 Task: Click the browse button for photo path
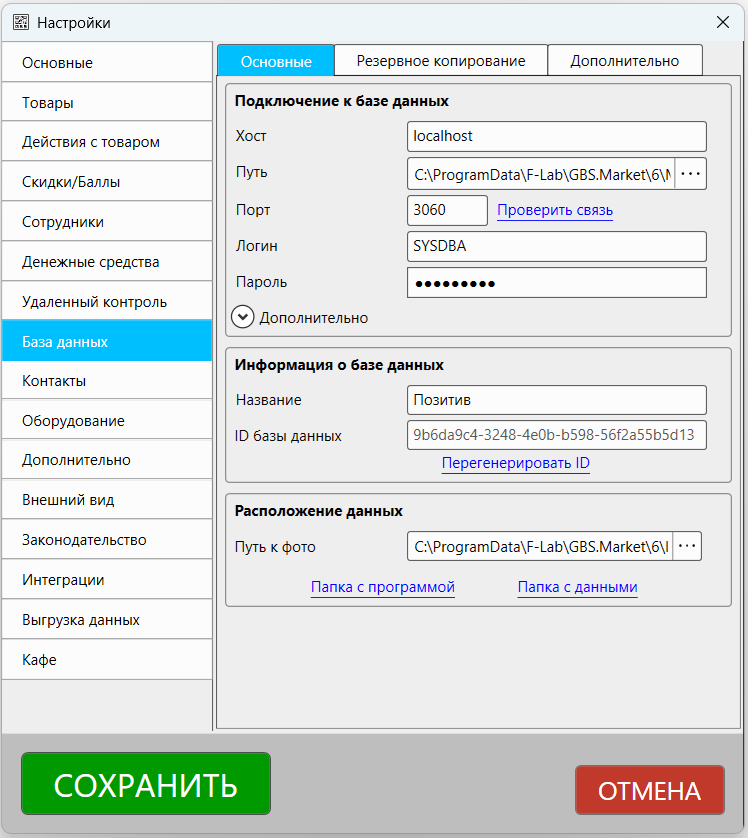(688, 546)
